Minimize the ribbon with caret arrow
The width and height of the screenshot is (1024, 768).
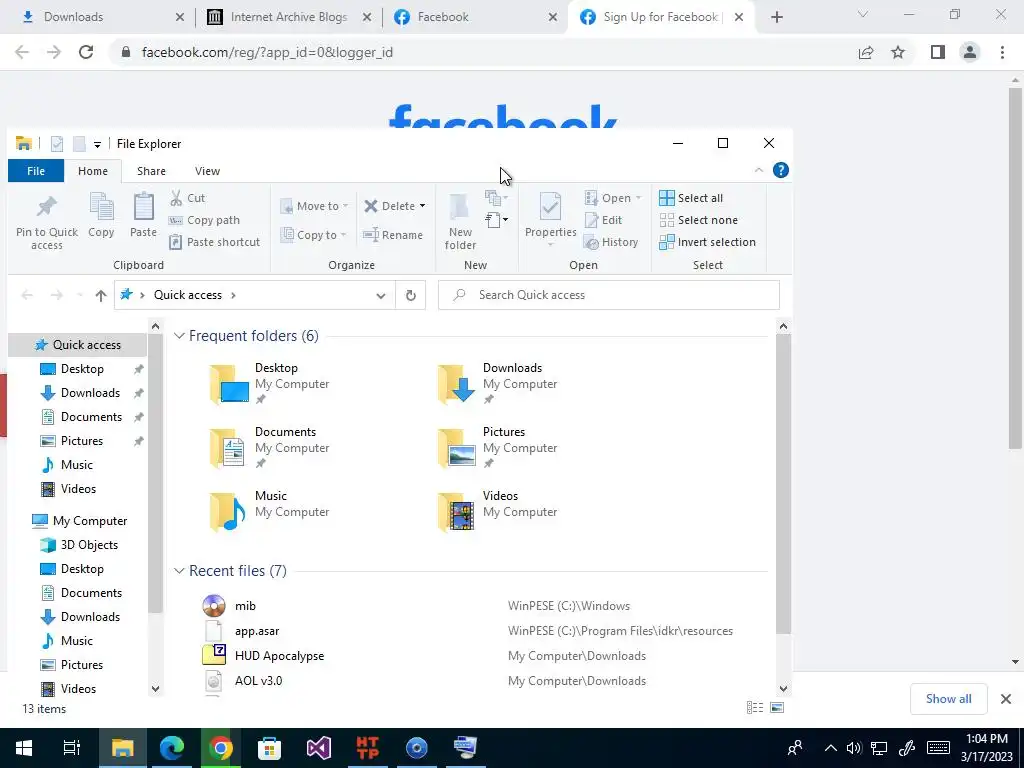click(x=759, y=170)
